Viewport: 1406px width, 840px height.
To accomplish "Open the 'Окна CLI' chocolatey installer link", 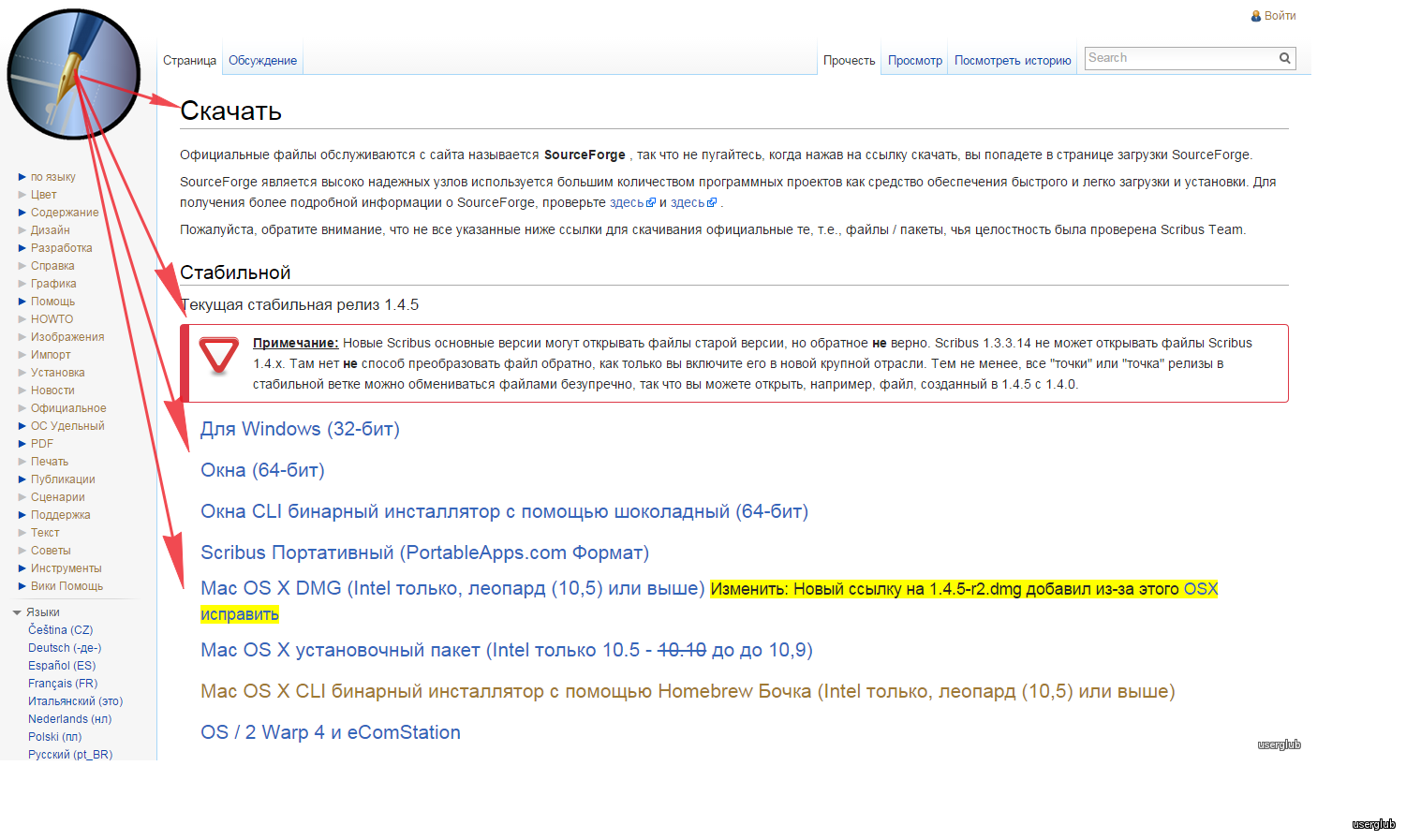I will [504, 511].
